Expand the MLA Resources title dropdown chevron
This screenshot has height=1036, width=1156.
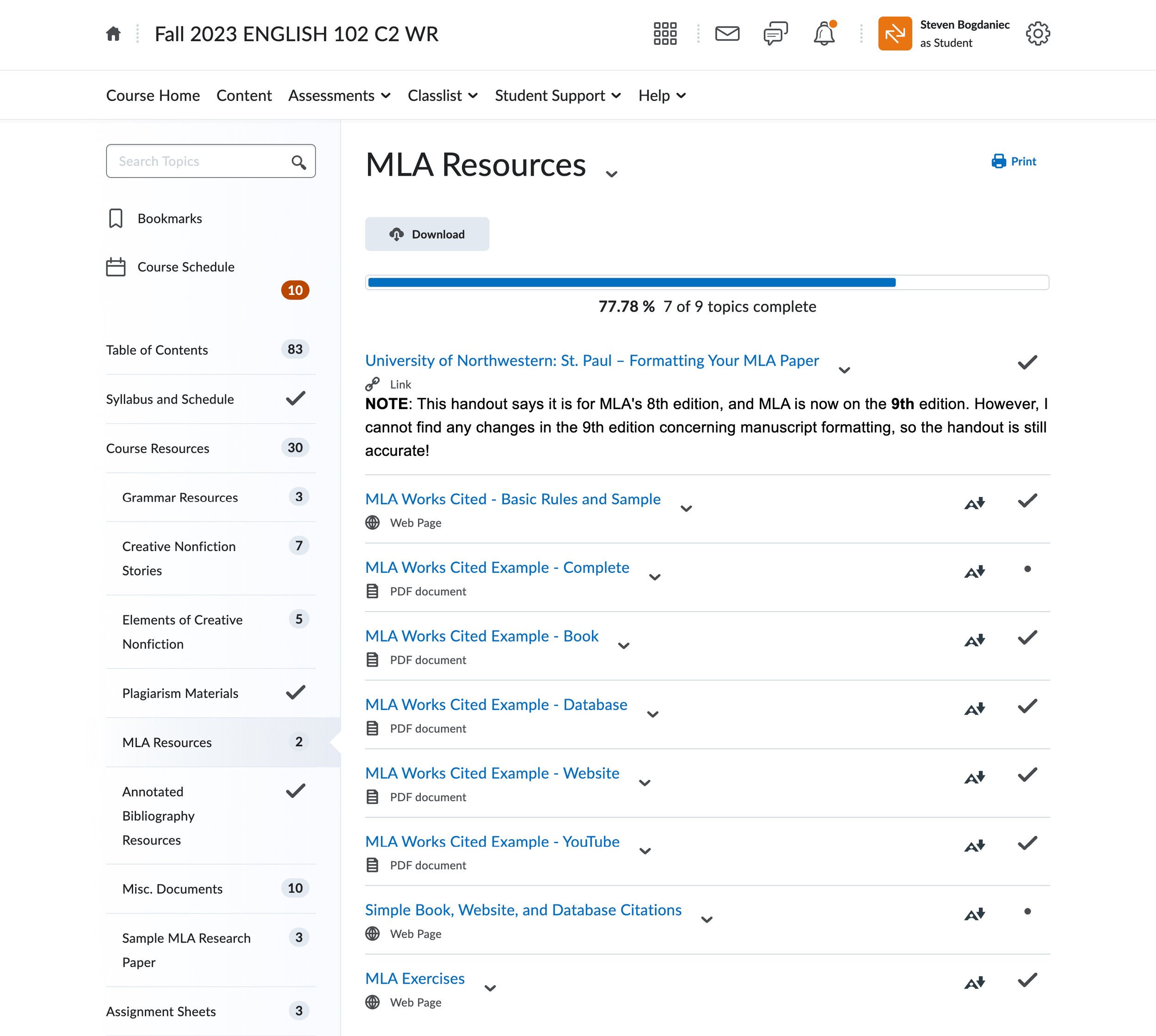tap(612, 174)
